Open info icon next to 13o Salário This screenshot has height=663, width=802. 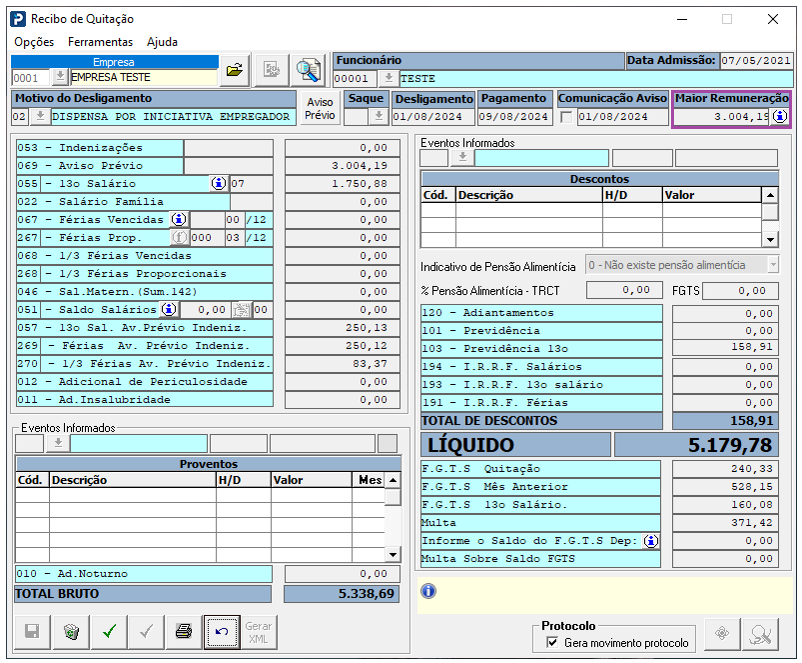tap(218, 184)
